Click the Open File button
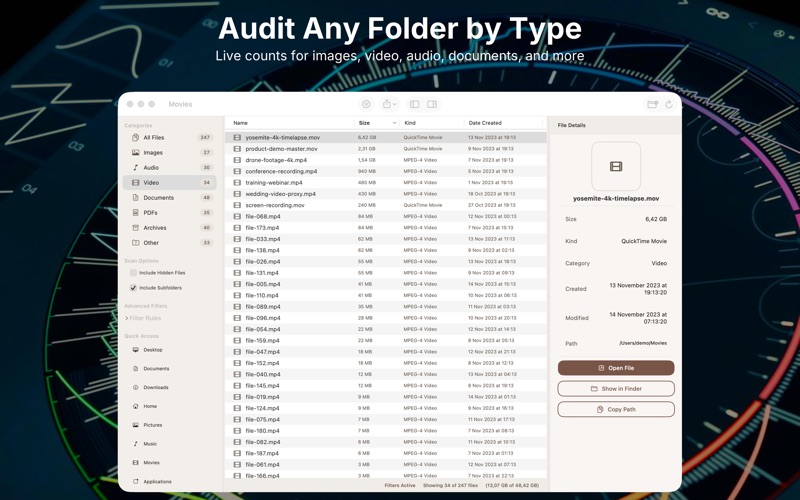This screenshot has height=500, width=800. (616, 368)
